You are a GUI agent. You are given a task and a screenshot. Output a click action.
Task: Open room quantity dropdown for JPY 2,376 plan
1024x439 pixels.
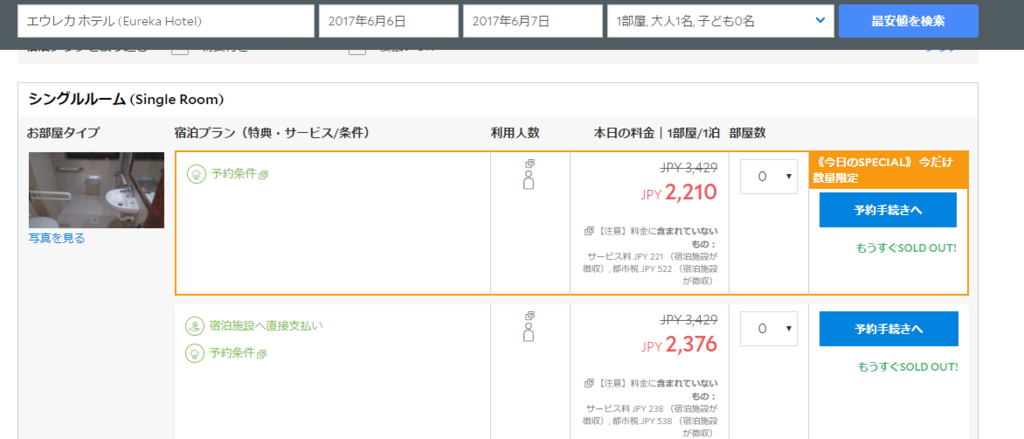(x=769, y=329)
